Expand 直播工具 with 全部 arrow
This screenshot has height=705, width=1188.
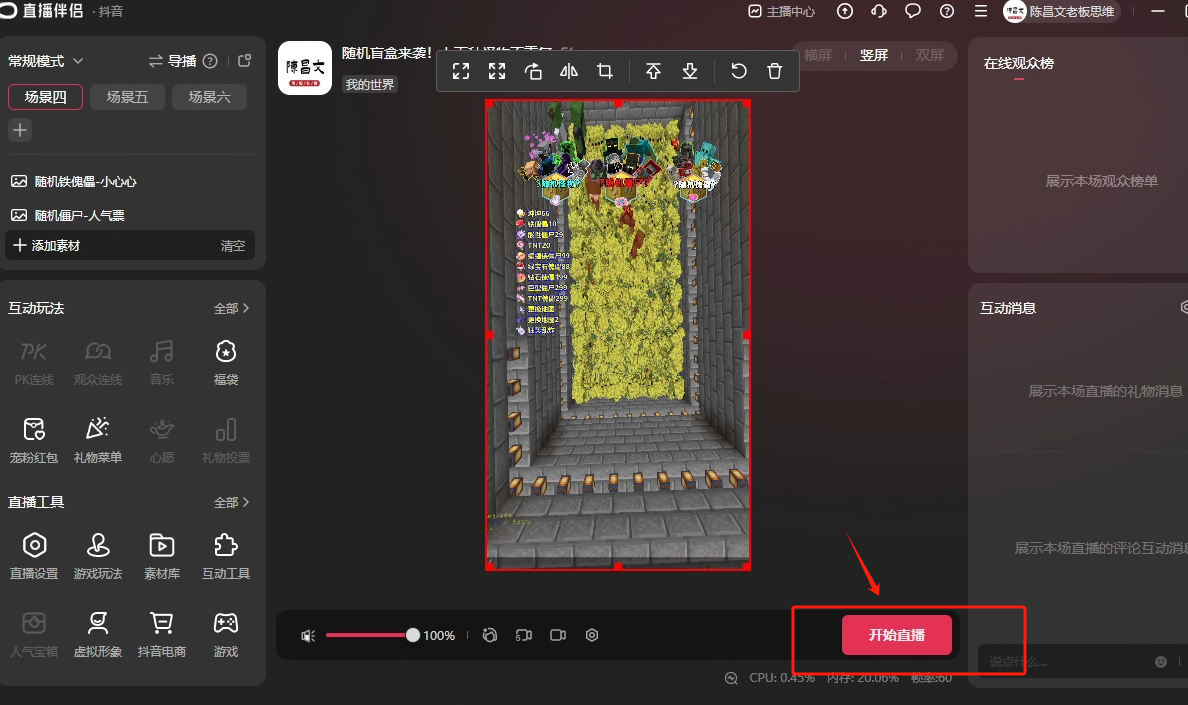click(231, 502)
